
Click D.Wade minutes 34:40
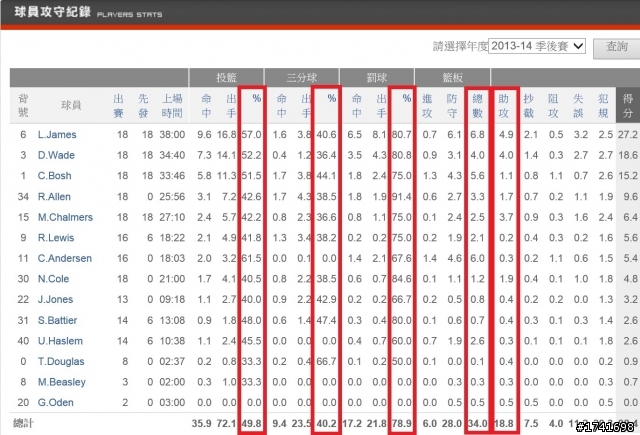click(172, 155)
